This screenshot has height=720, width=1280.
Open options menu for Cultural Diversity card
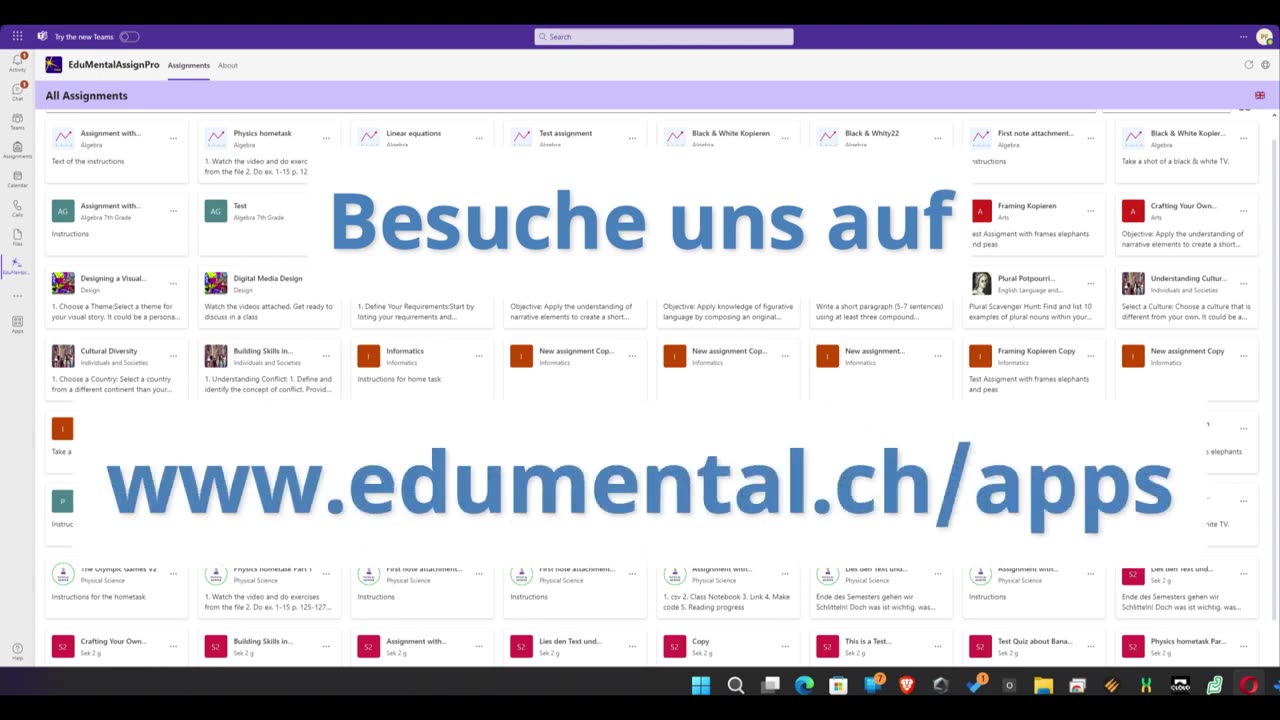click(173, 356)
